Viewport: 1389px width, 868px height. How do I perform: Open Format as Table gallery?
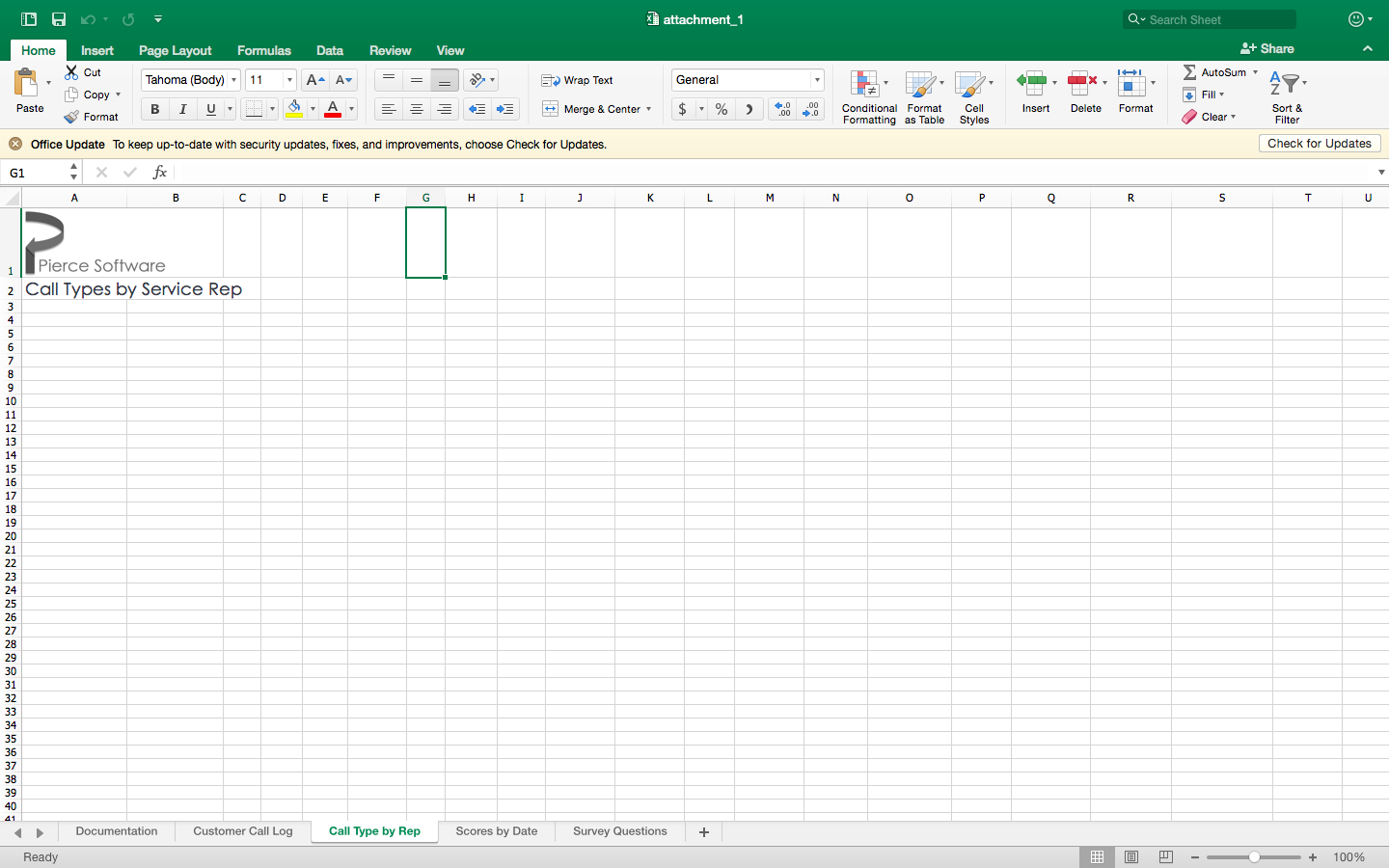point(924,96)
